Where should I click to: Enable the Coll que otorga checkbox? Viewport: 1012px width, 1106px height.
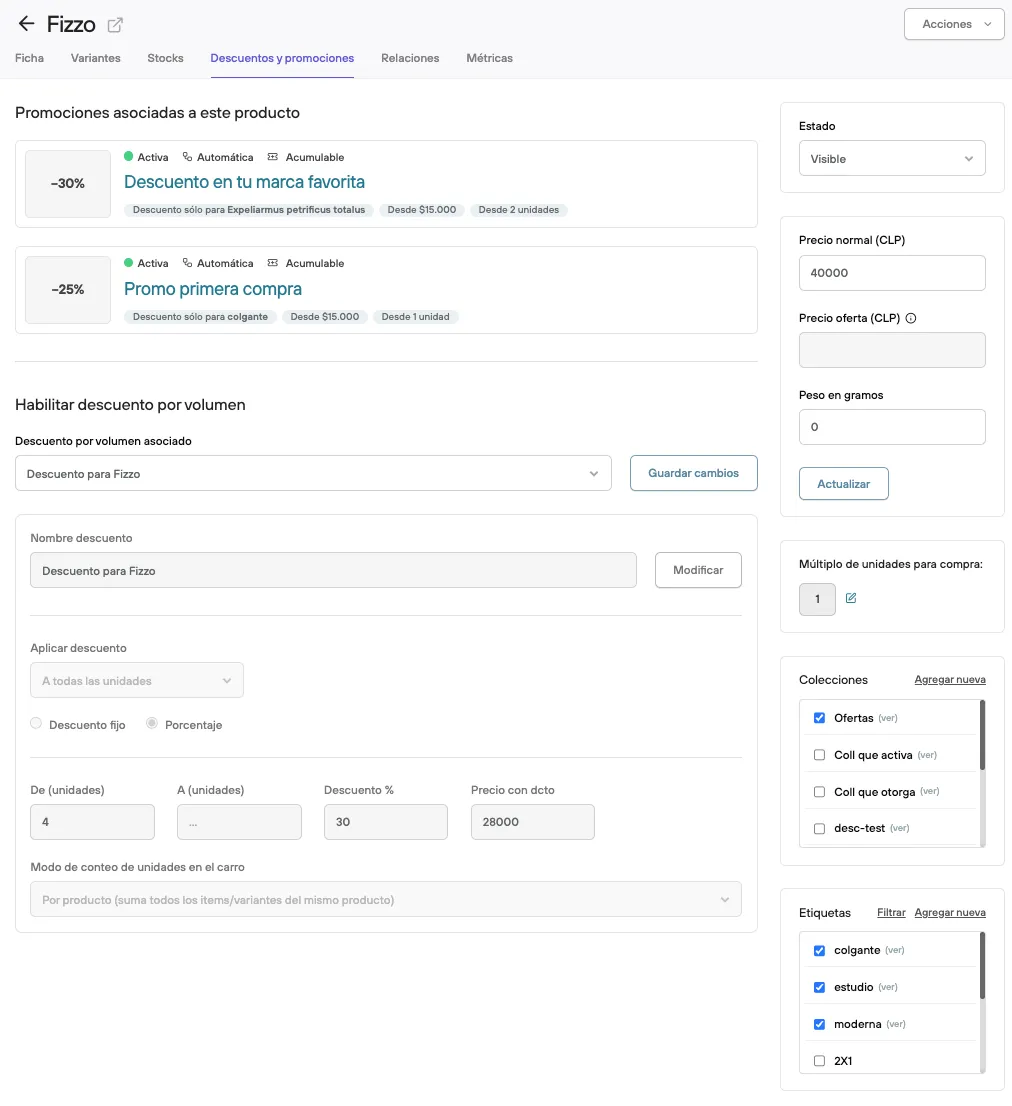click(x=819, y=791)
